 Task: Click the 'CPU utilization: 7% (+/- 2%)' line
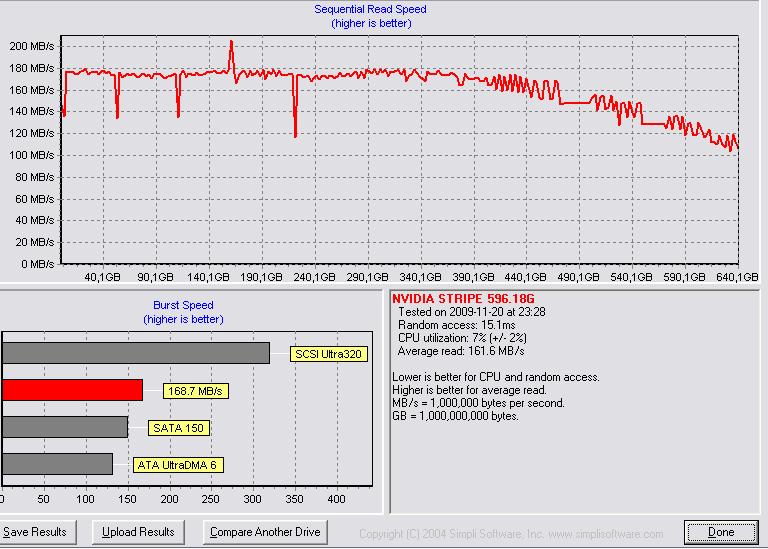(462, 338)
